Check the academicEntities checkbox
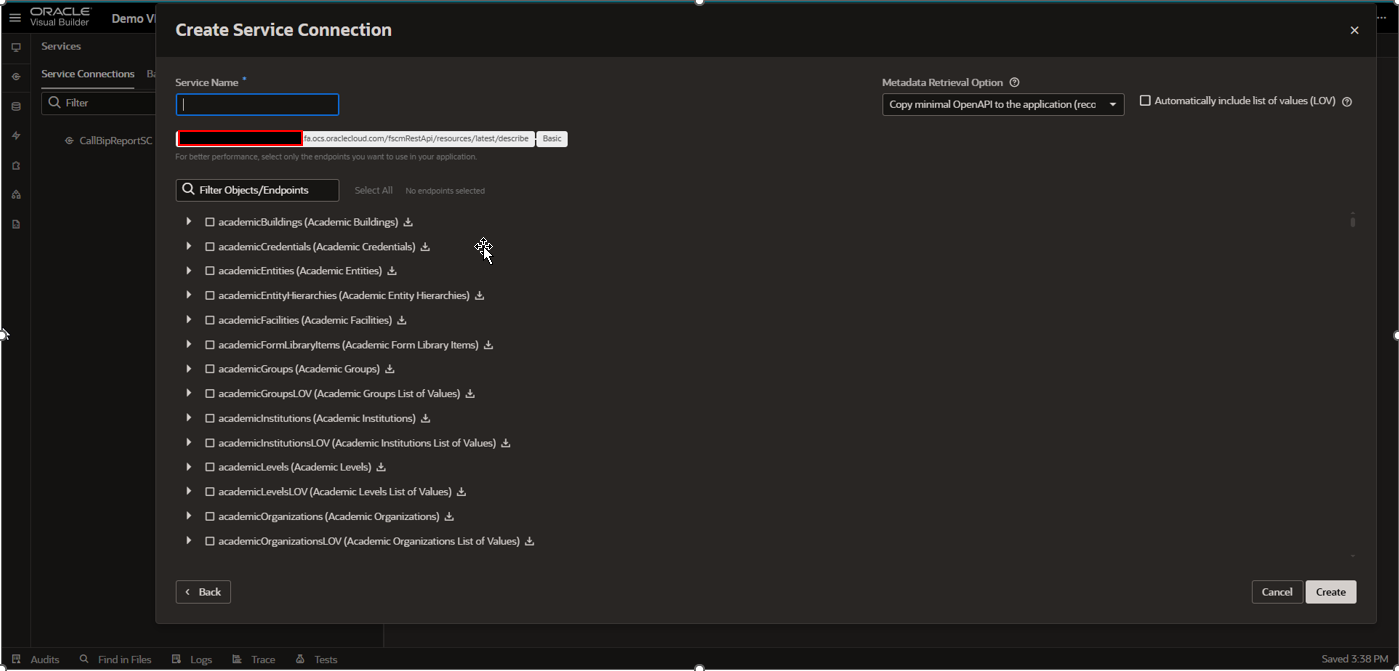1399x671 pixels. point(210,271)
